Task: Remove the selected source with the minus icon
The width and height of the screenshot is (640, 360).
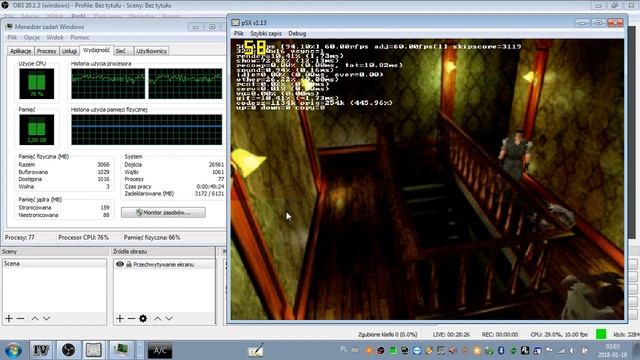Action: click(131, 318)
